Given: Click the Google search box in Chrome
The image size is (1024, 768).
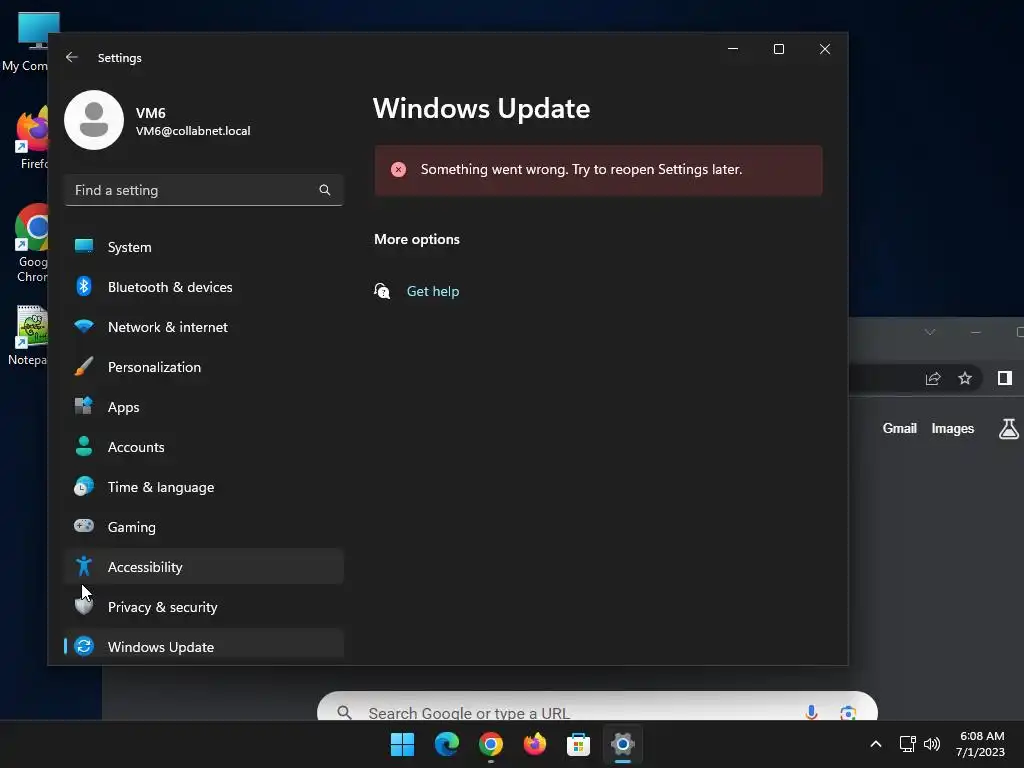Looking at the screenshot, I should coord(597,706).
